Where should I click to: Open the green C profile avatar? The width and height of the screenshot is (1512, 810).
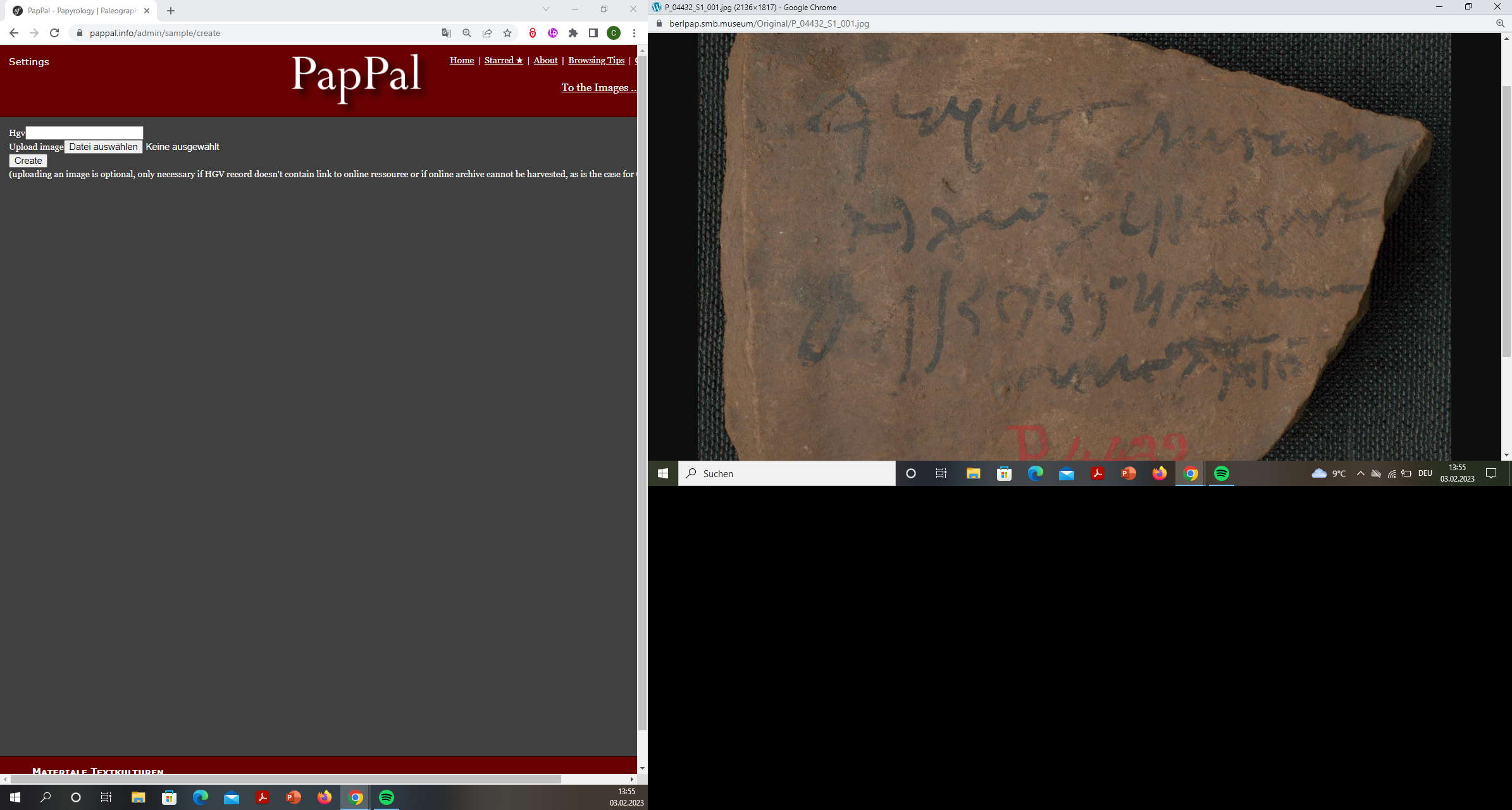tap(614, 33)
